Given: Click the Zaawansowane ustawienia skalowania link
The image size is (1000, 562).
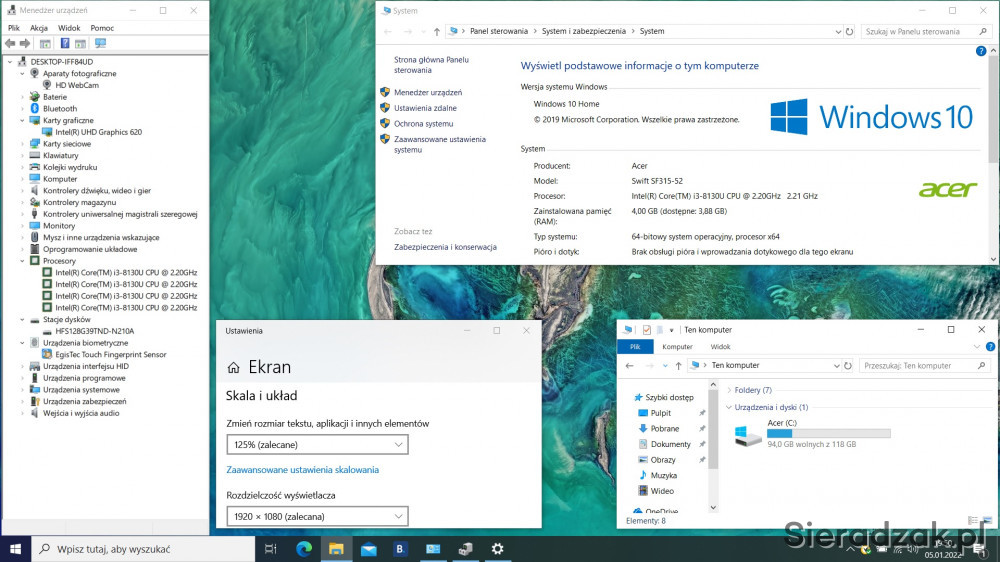Looking at the screenshot, I should 302,470.
